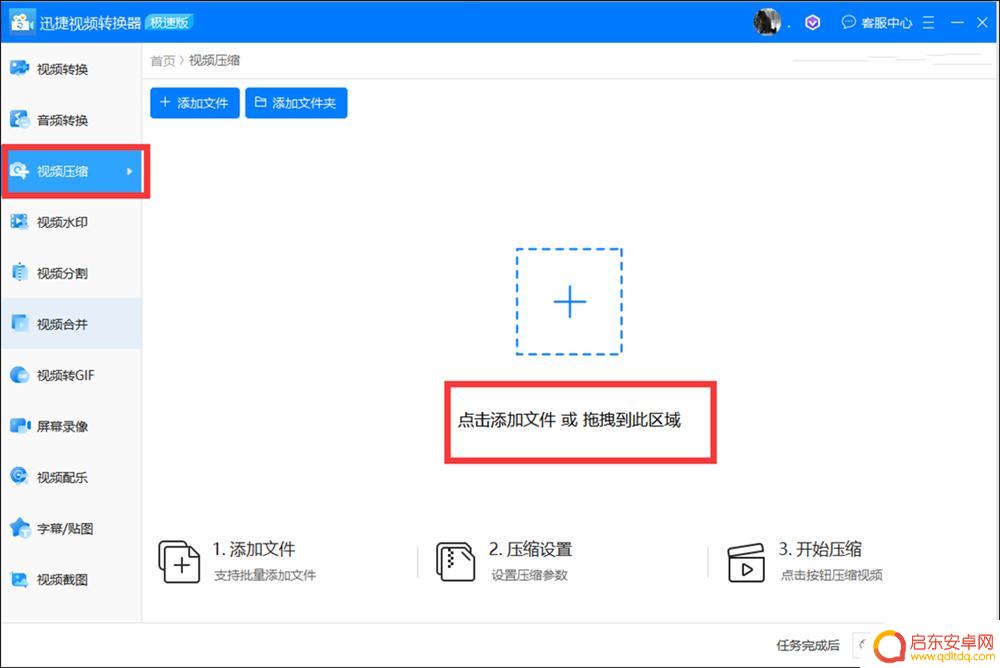Click the 视频压缩 breadcrumb text

214,61
